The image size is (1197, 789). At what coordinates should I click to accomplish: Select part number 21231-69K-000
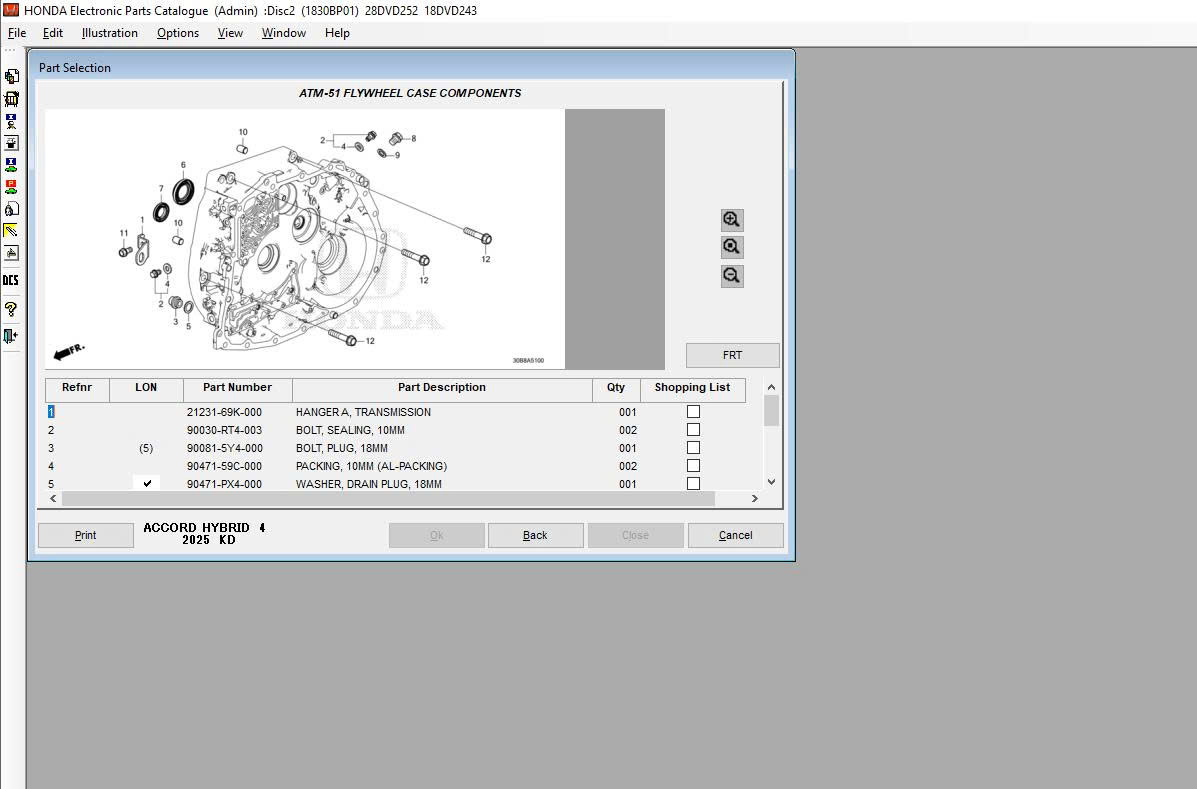224,412
